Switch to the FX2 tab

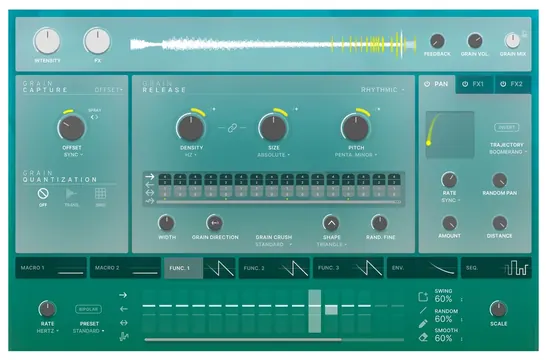click(x=512, y=84)
